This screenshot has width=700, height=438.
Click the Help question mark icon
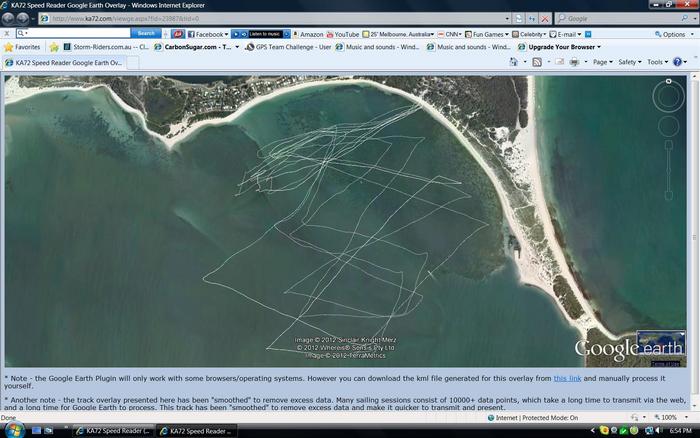click(x=679, y=62)
